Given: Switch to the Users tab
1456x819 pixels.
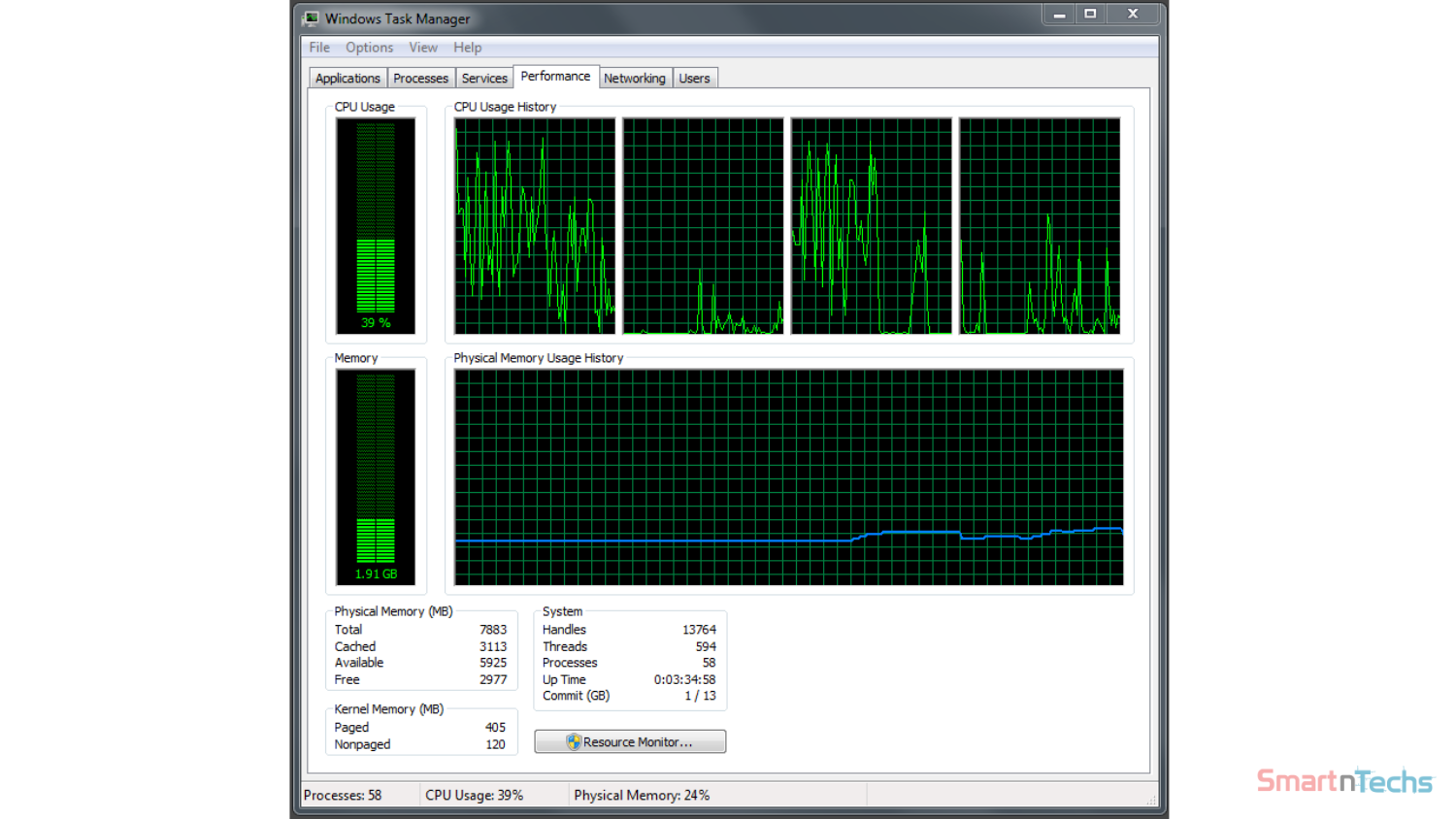Looking at the screenshot, I should [x=694, y=79].
